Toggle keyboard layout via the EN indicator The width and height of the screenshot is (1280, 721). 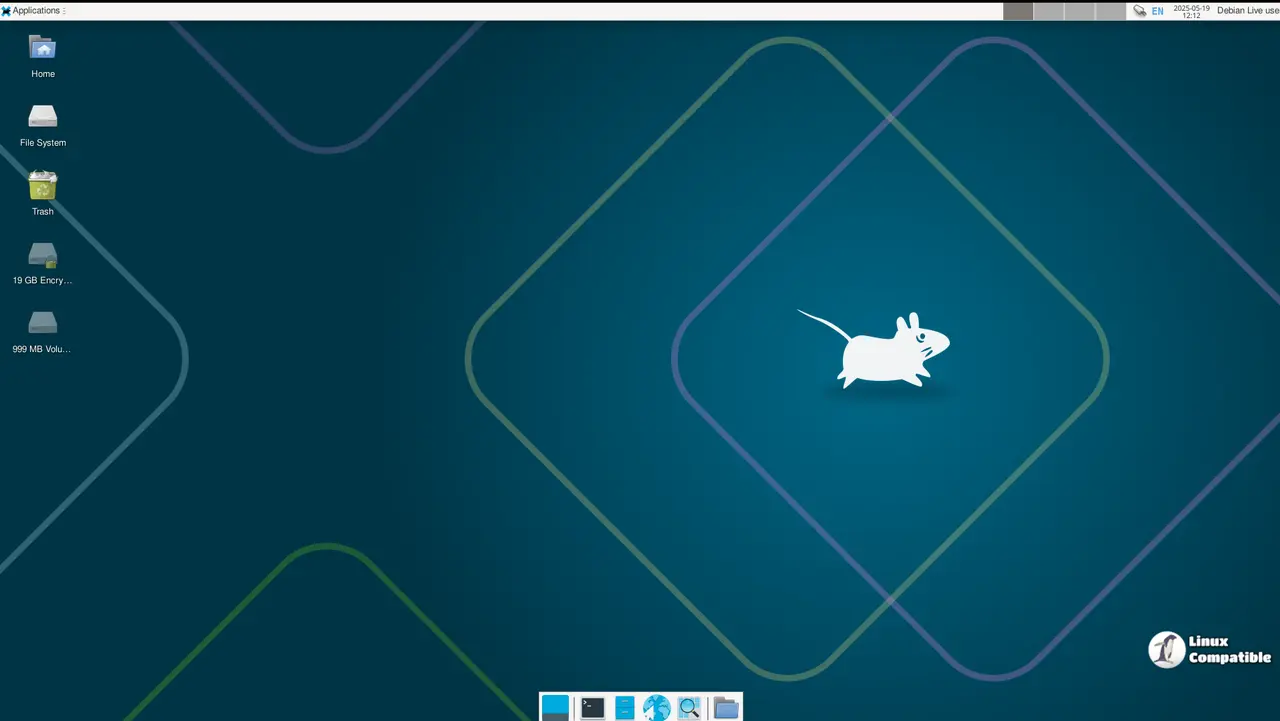(1157, 10)
